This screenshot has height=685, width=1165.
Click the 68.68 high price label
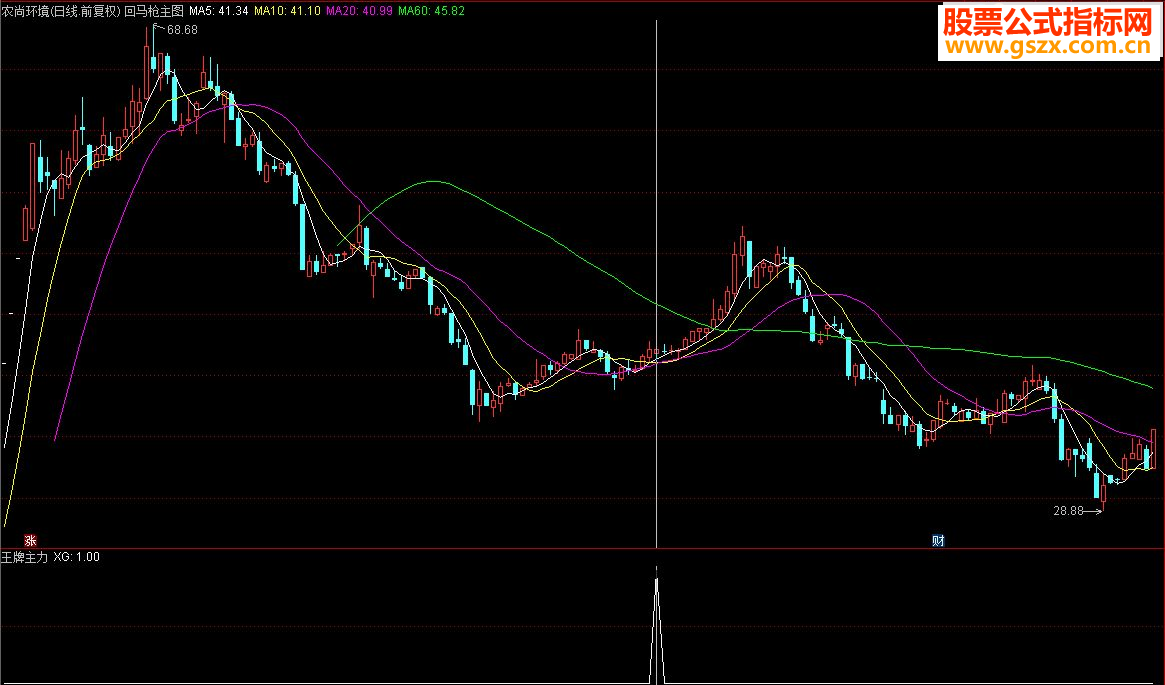182,30
